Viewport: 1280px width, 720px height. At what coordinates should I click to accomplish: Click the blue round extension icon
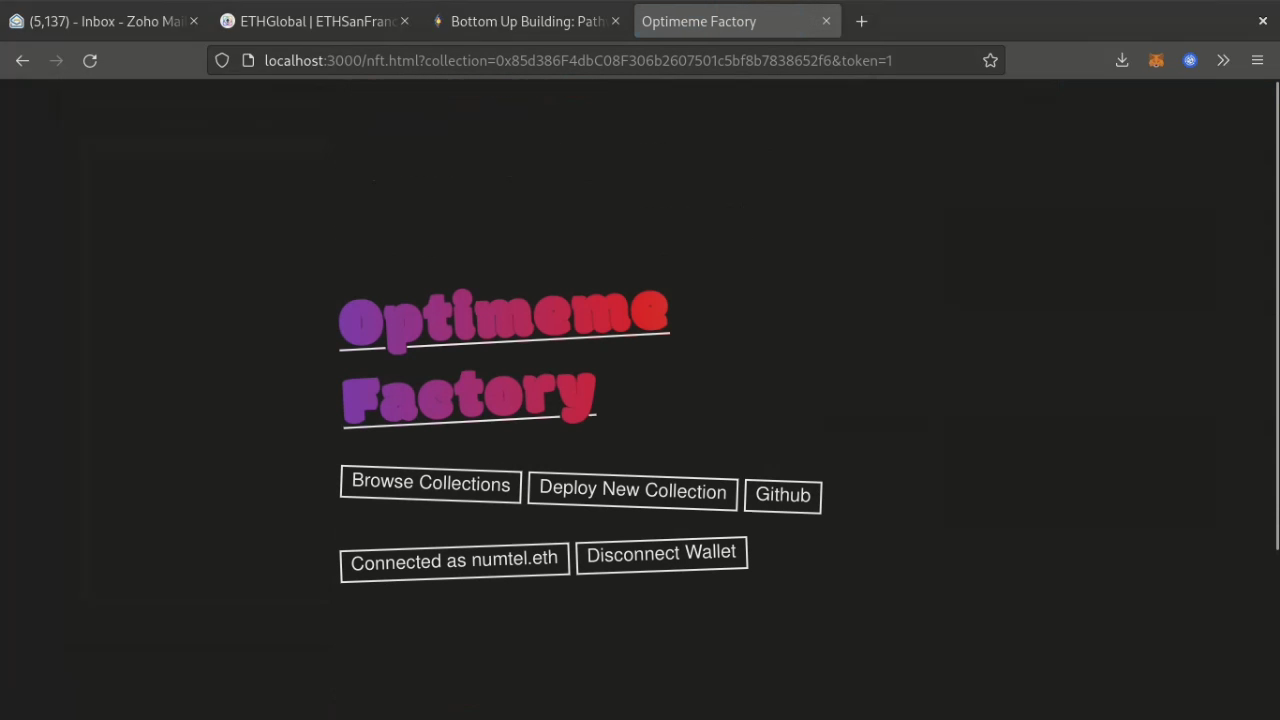pos(1190,61)
